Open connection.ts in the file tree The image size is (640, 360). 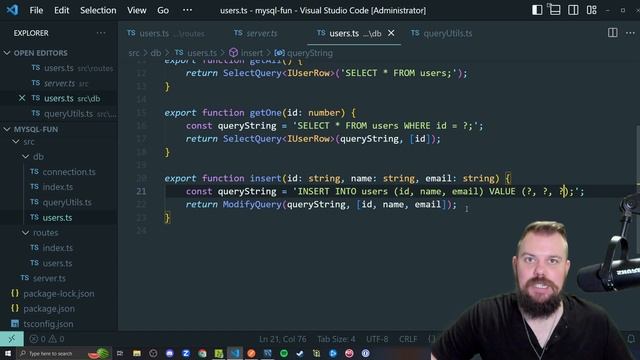click(x=69, y=172)
